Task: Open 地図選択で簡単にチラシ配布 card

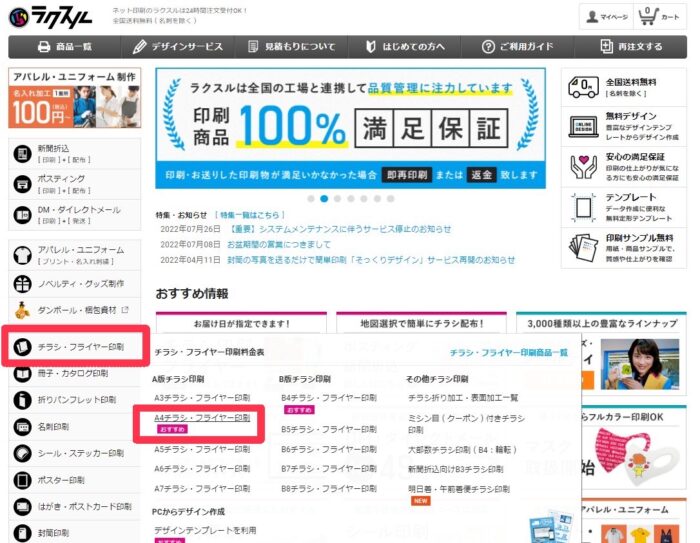Action: (421, 323)
